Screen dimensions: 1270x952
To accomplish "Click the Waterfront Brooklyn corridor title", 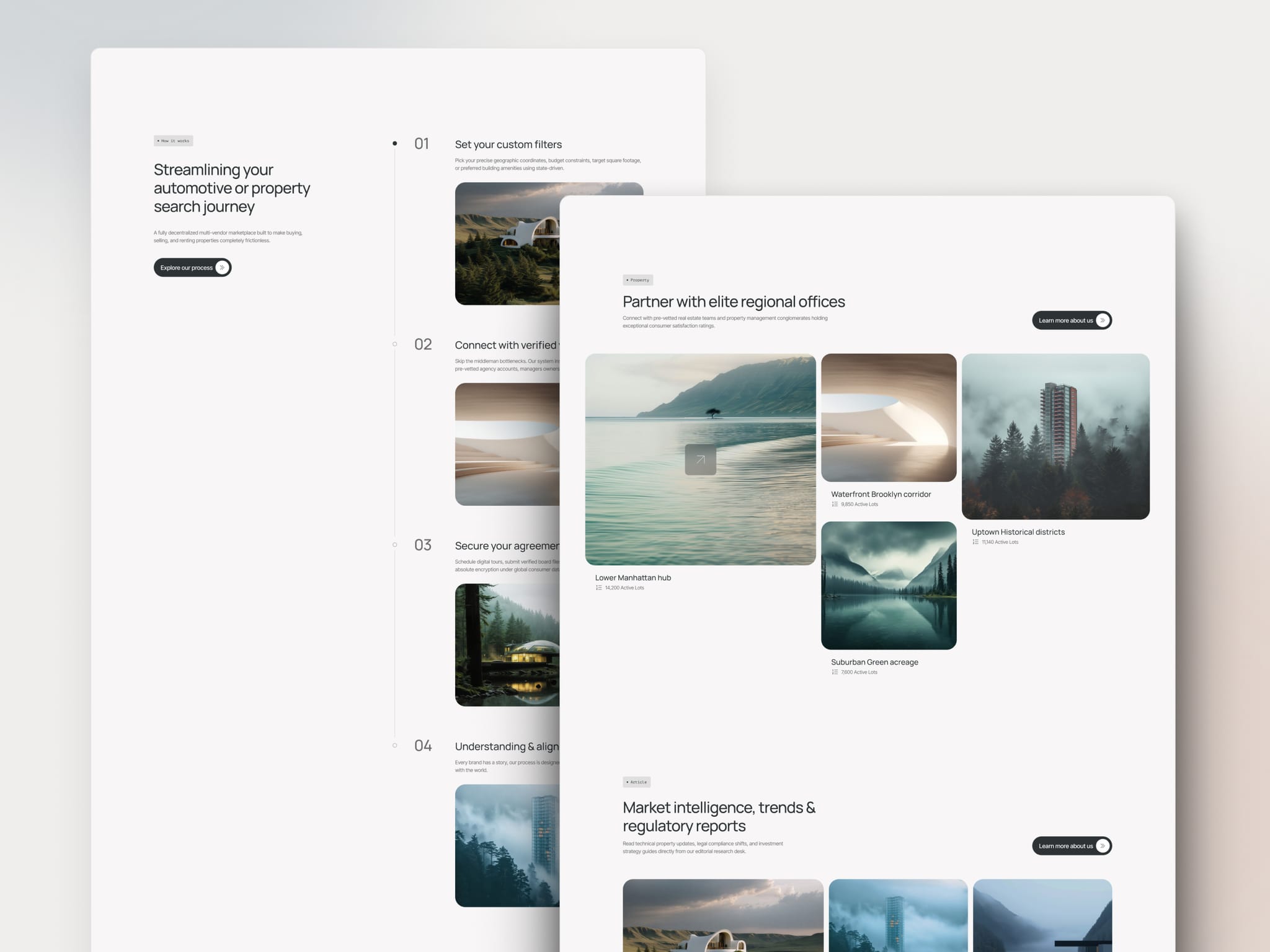I will click(x=881, y=494).
